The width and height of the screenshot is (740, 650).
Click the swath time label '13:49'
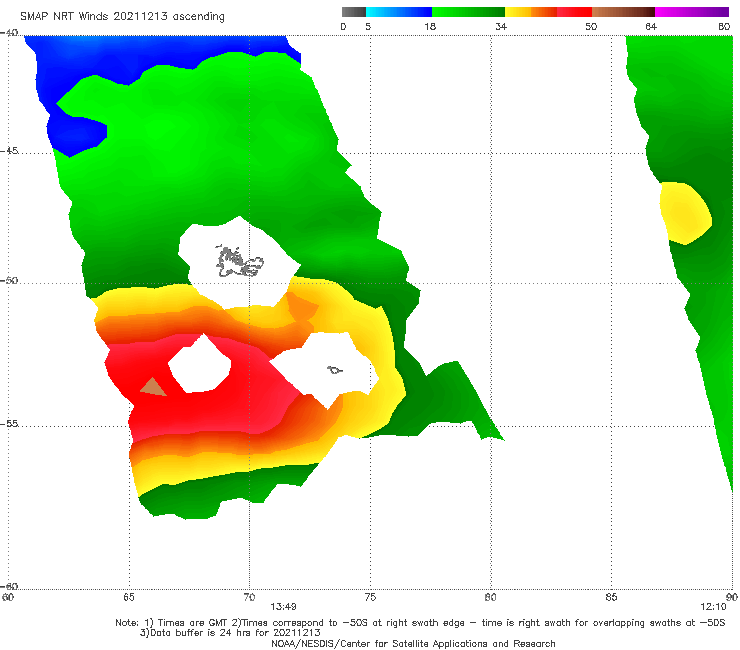point(283,607)
